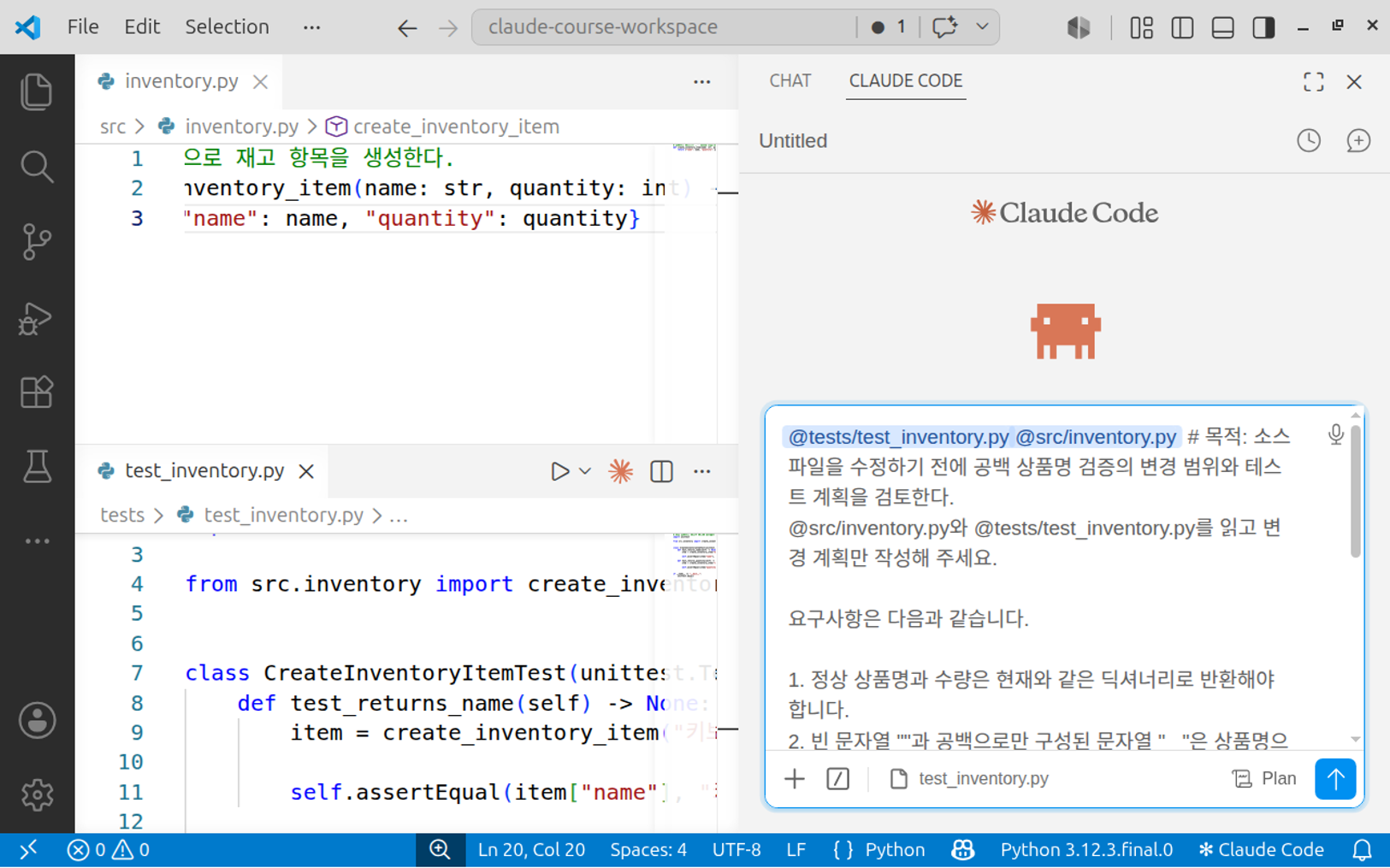The height and width of the screenshot is (868, 1390).
Task: Add attachment with plus button
Action: (x=795, y=778)
